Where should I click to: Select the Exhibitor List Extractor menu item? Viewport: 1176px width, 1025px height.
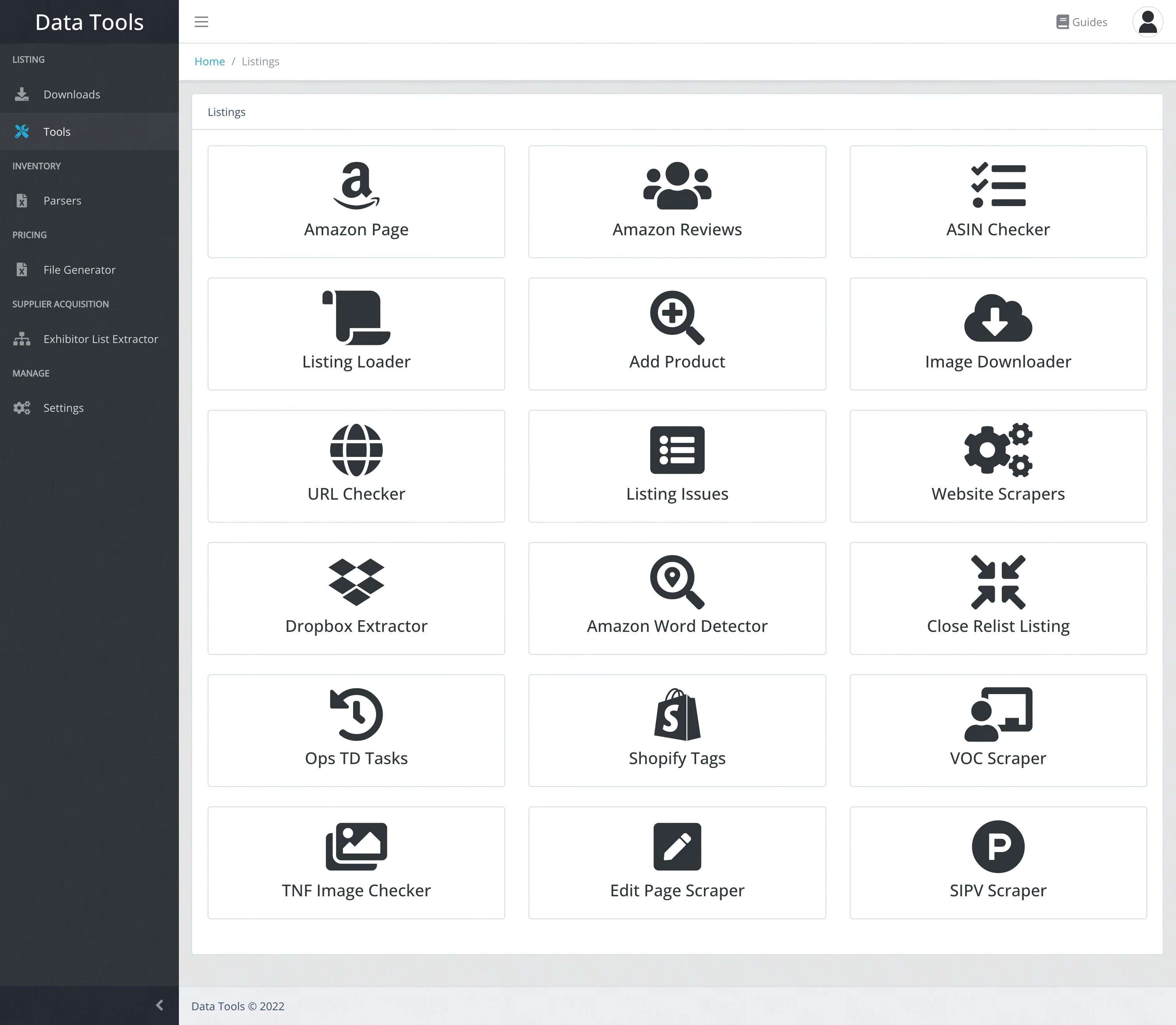click(89, 339)
